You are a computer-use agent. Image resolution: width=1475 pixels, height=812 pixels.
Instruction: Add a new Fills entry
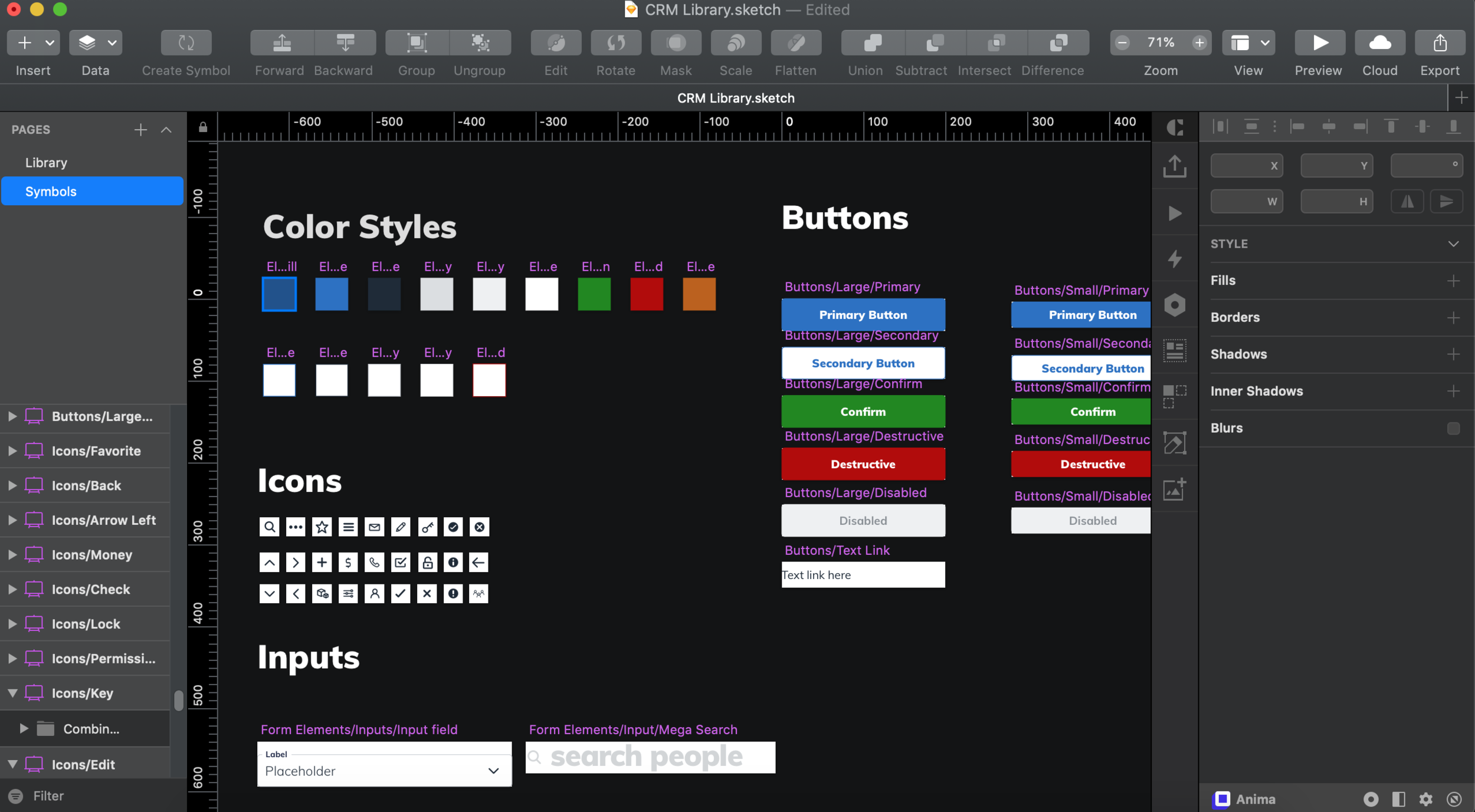pos(1453,281)
